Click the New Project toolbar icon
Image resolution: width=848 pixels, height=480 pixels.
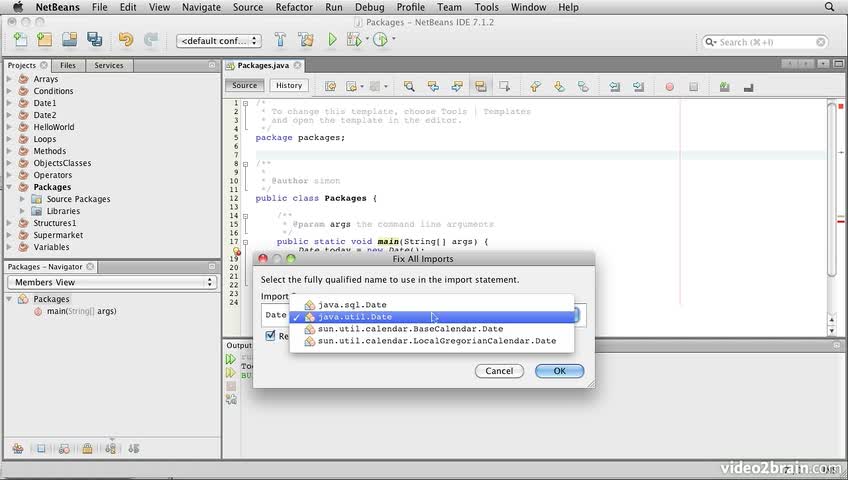coord(44,39)
